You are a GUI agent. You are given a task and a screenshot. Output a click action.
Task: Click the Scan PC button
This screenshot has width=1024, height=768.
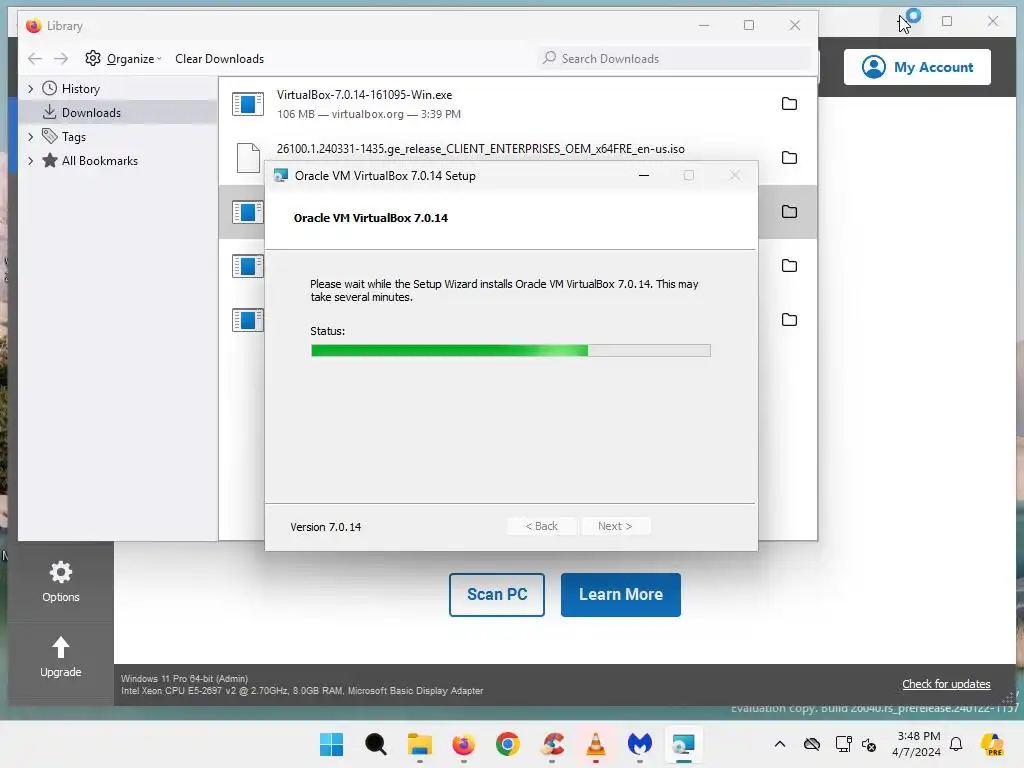(496, 595)
